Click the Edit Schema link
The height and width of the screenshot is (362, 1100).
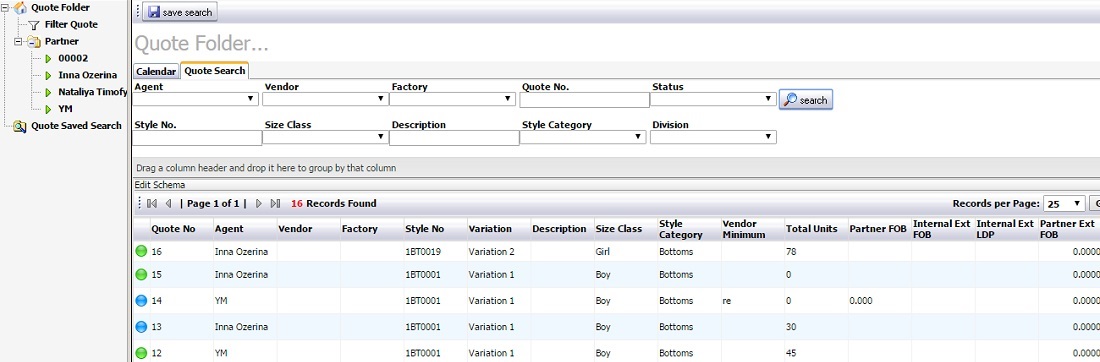point(160,185)
